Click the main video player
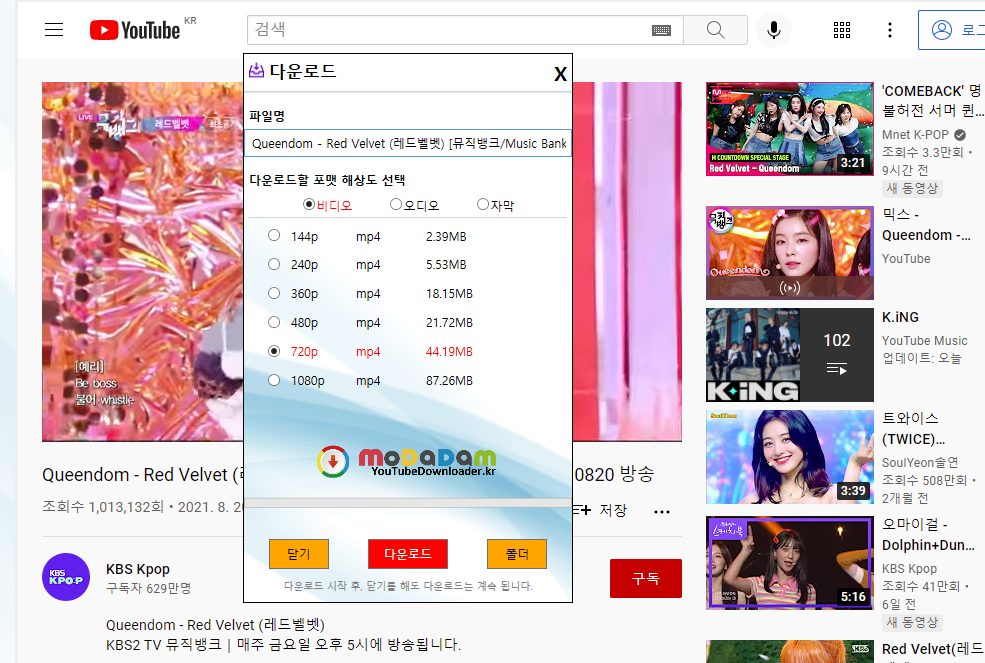 pyautogui.click(x=362, y=261)
